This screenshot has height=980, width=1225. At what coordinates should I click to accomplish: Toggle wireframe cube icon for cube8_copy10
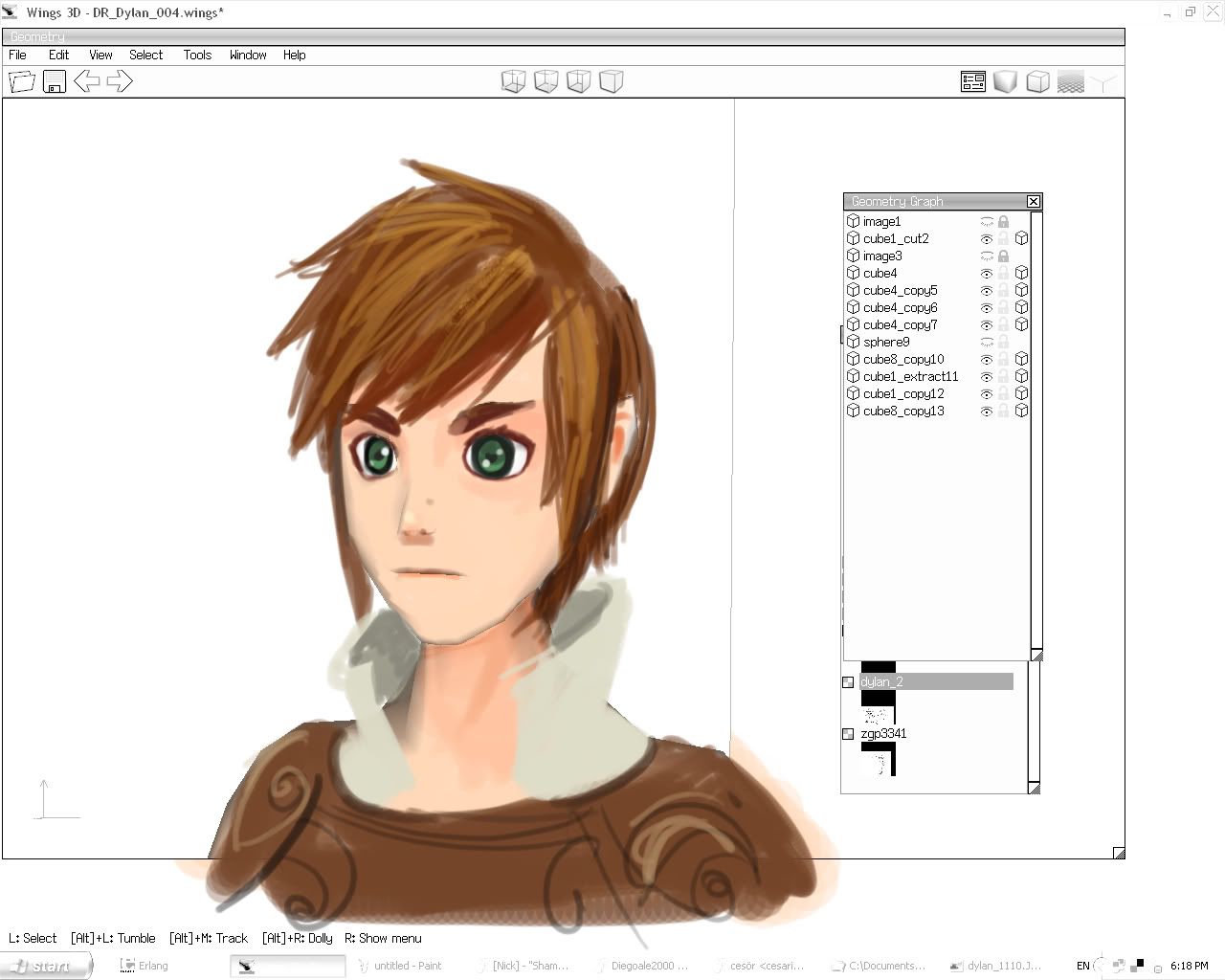tap(1021, 359)
